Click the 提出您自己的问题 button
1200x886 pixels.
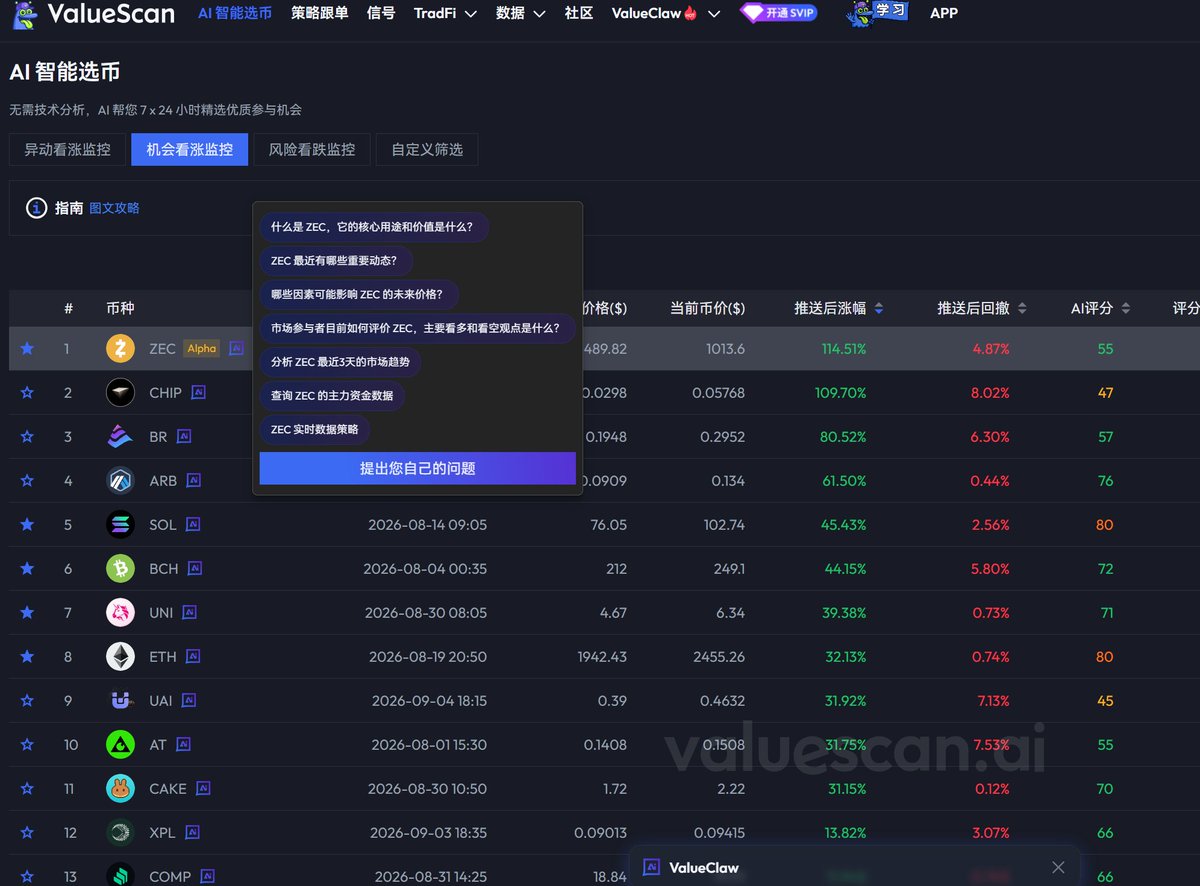point(418,468)
